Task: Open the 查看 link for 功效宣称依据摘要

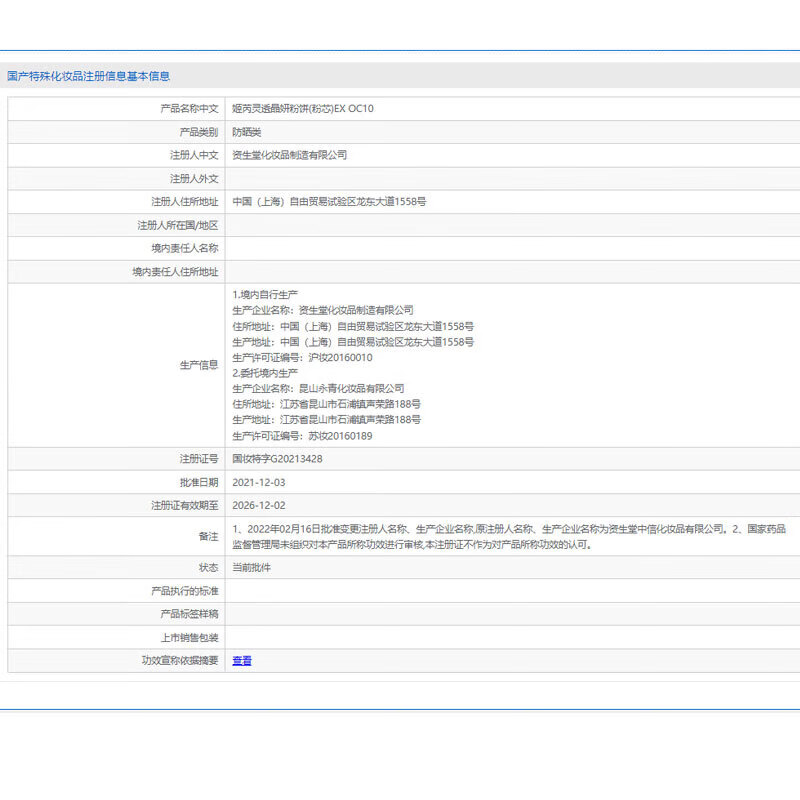Action: (x=242, y=661)
